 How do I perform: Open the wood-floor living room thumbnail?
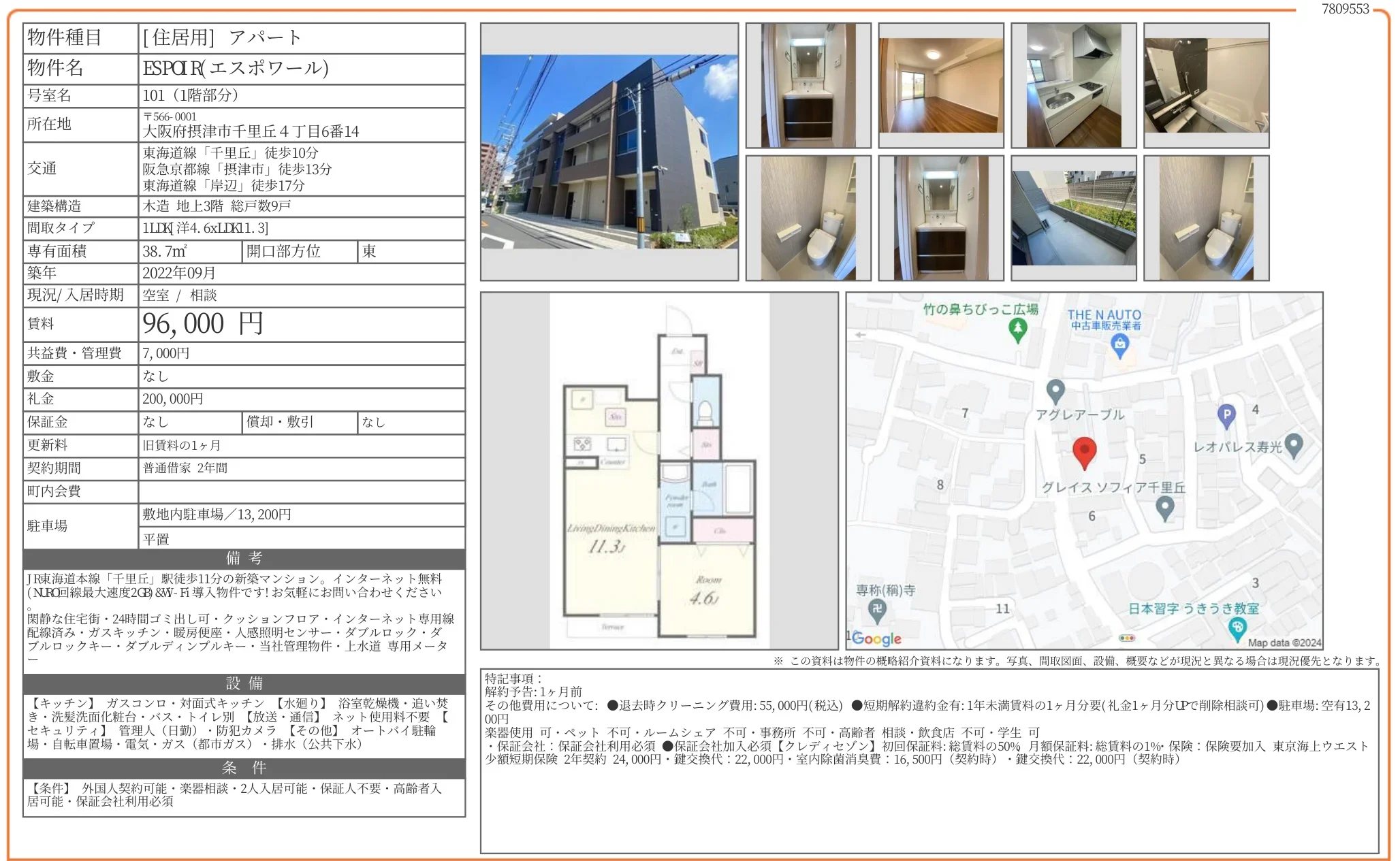940,85
